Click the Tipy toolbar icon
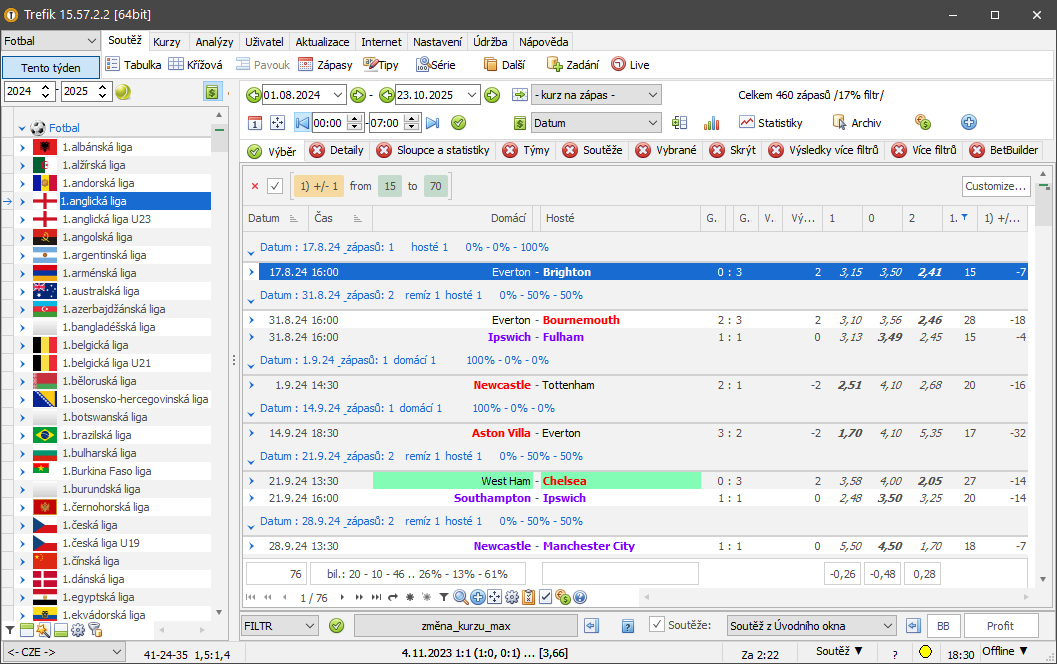 (381, 65)
